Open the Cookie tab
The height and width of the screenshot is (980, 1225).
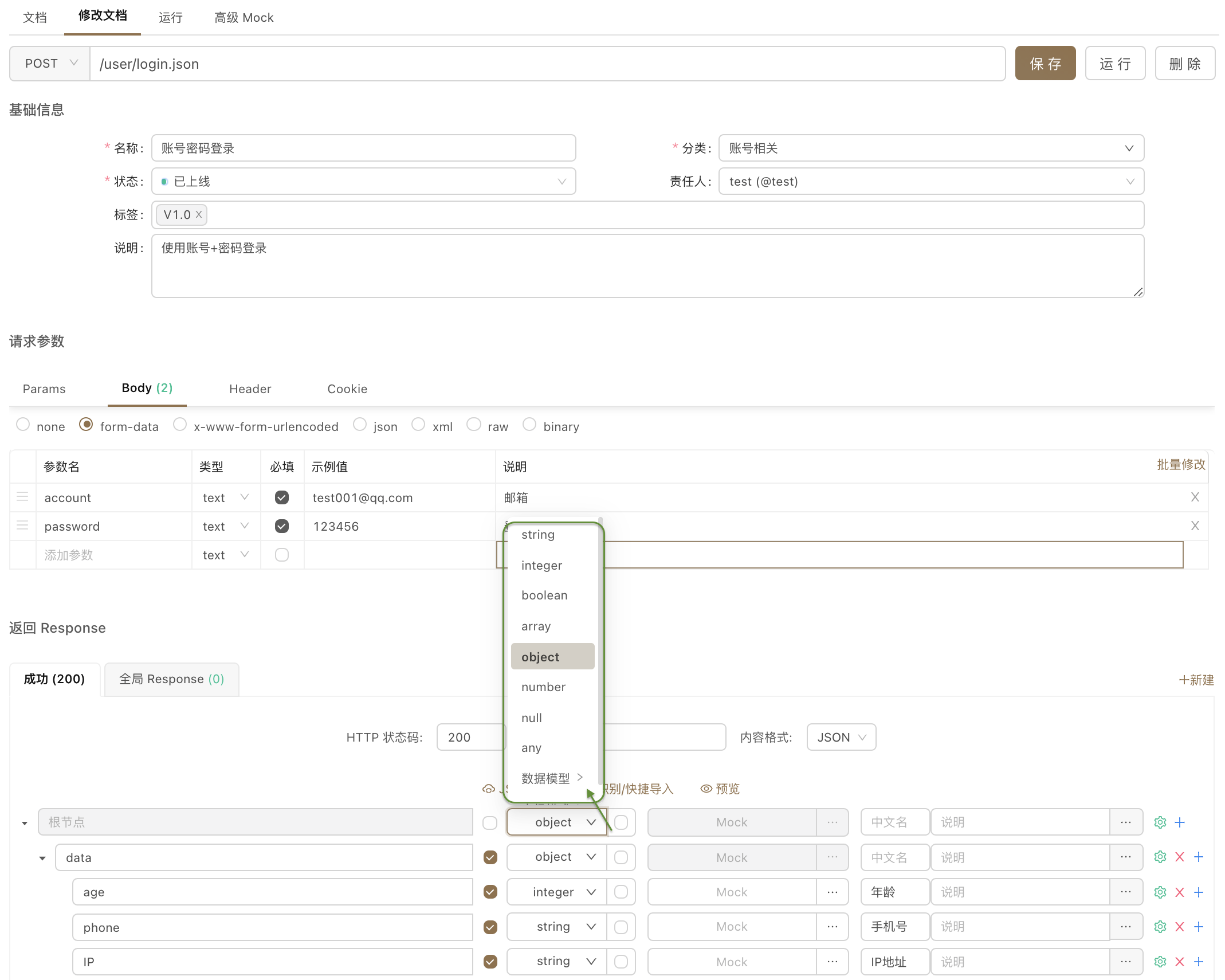(x=347, y=389)
